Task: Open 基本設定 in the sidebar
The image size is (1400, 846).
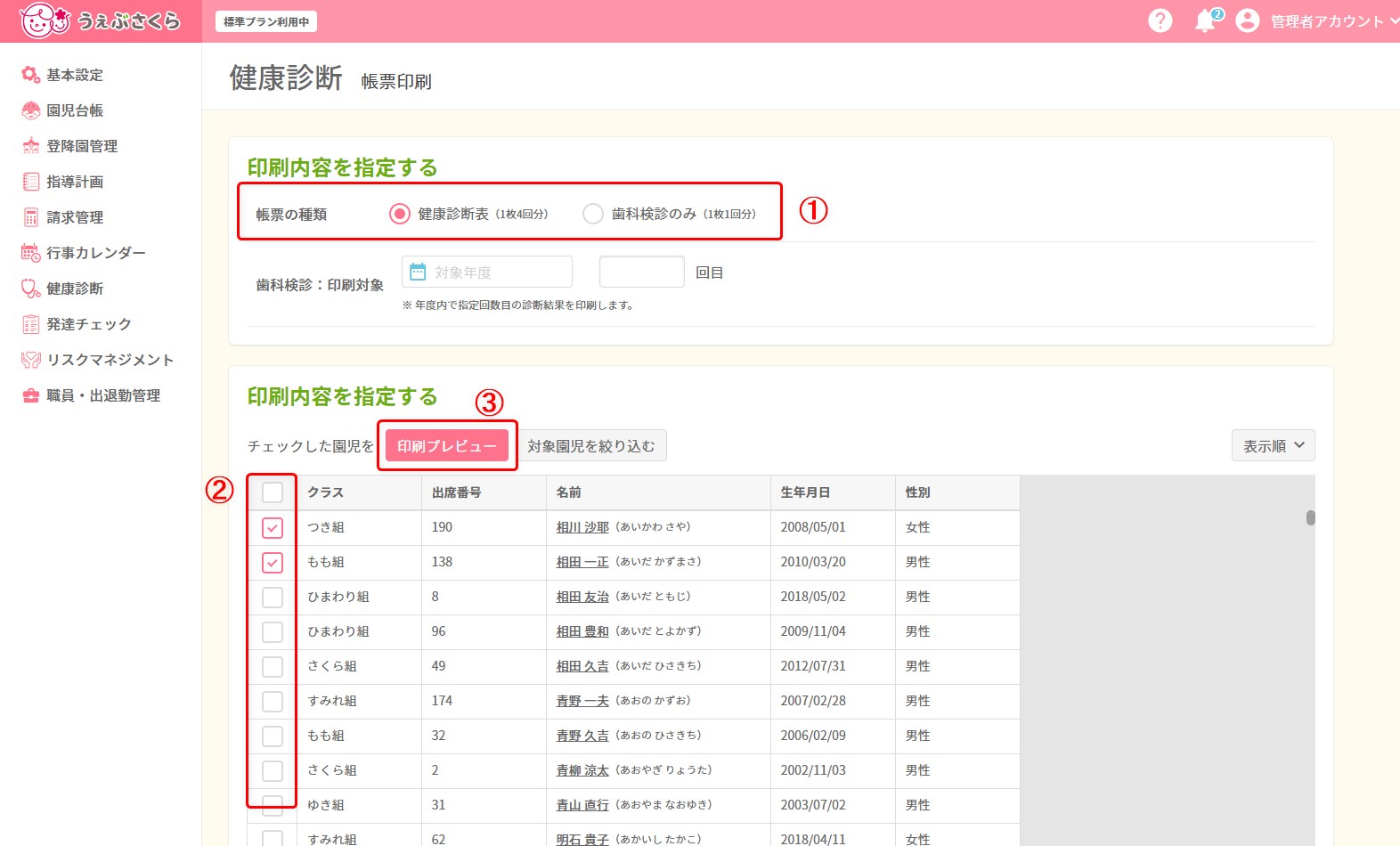Action: pyautogui.click(x=75, y=75)
